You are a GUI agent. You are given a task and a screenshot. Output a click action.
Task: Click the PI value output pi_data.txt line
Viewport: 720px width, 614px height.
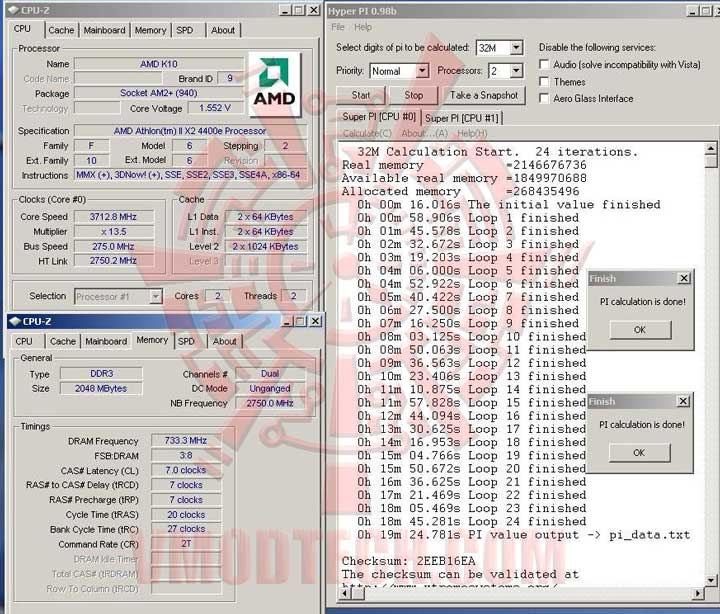pos(523,535)
